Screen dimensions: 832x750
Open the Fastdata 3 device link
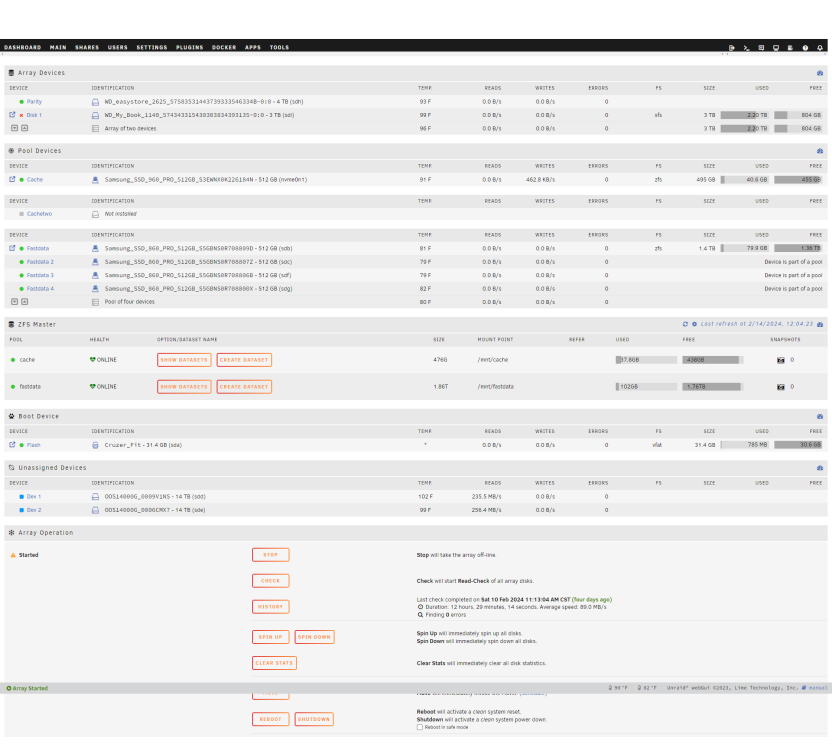40,275
